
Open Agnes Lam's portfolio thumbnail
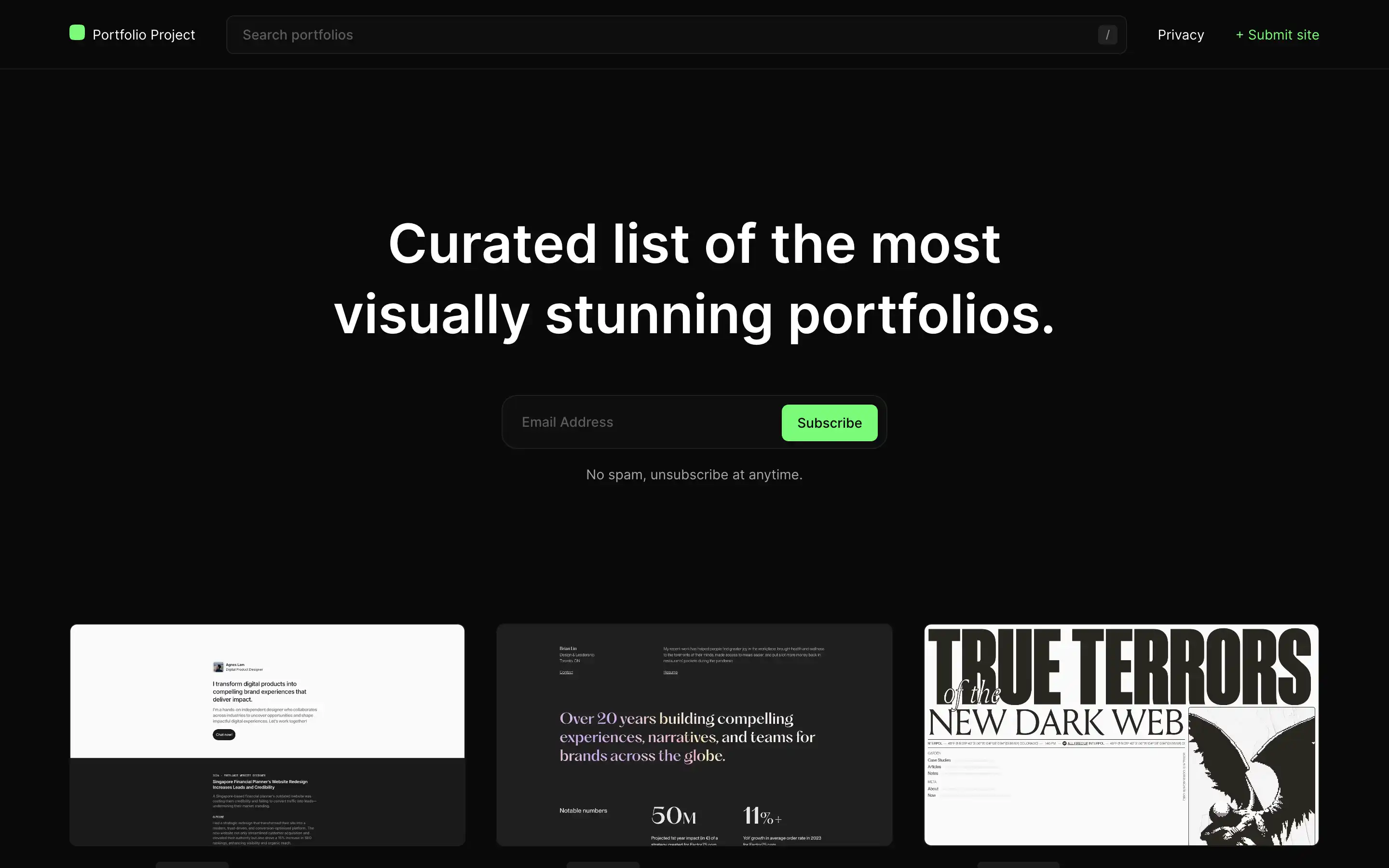click(267, 735)
